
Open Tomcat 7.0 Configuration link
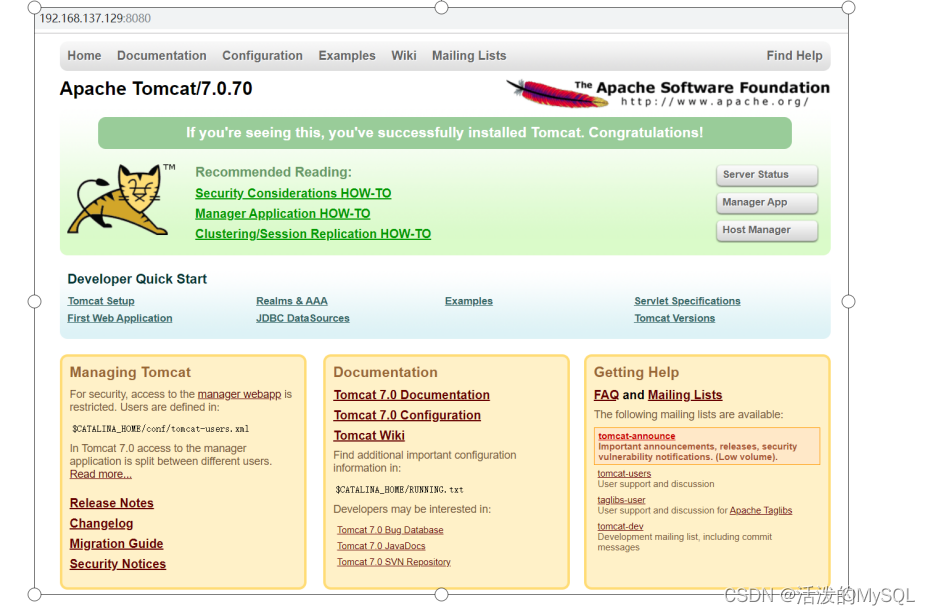pyautogui.click(x=407, y=415)
